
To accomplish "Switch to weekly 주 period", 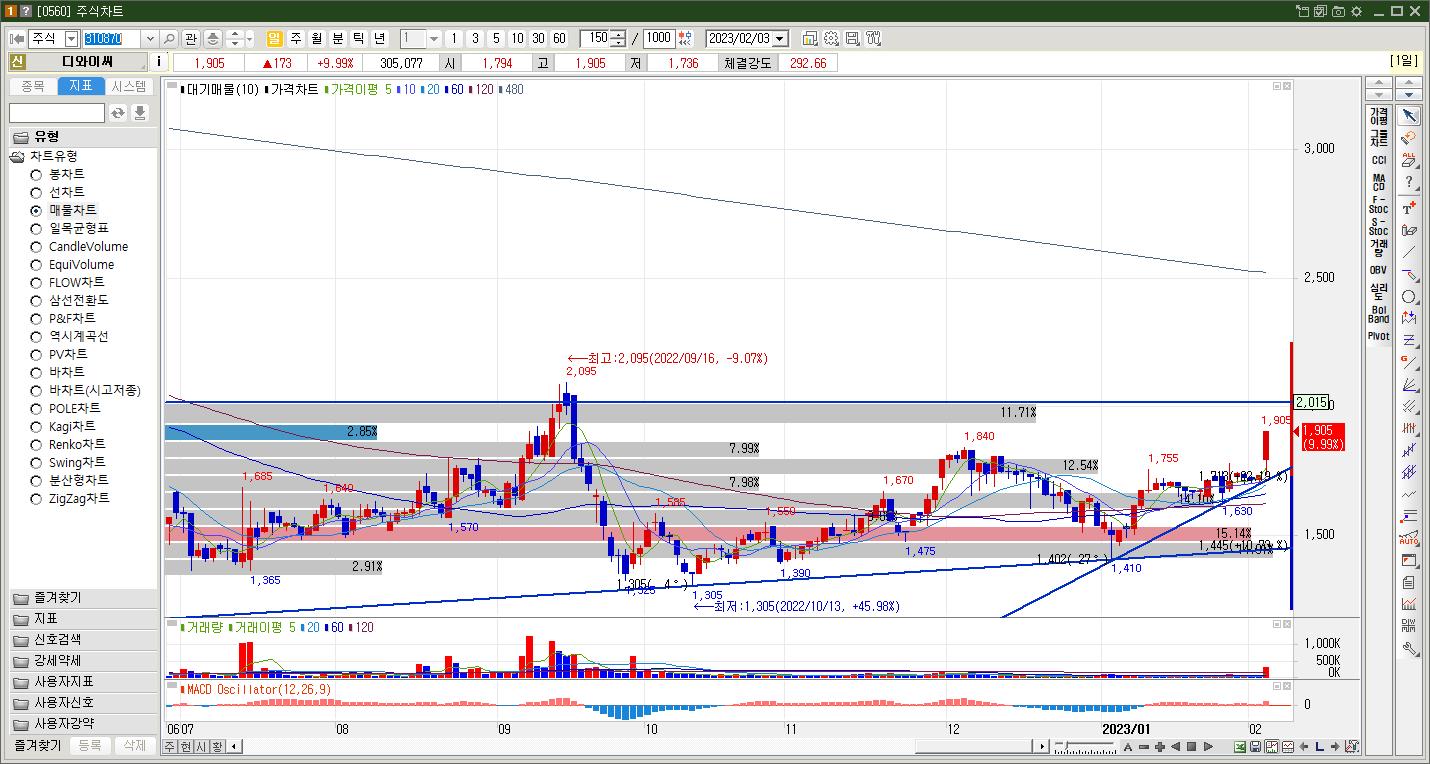I will [295, 38].
